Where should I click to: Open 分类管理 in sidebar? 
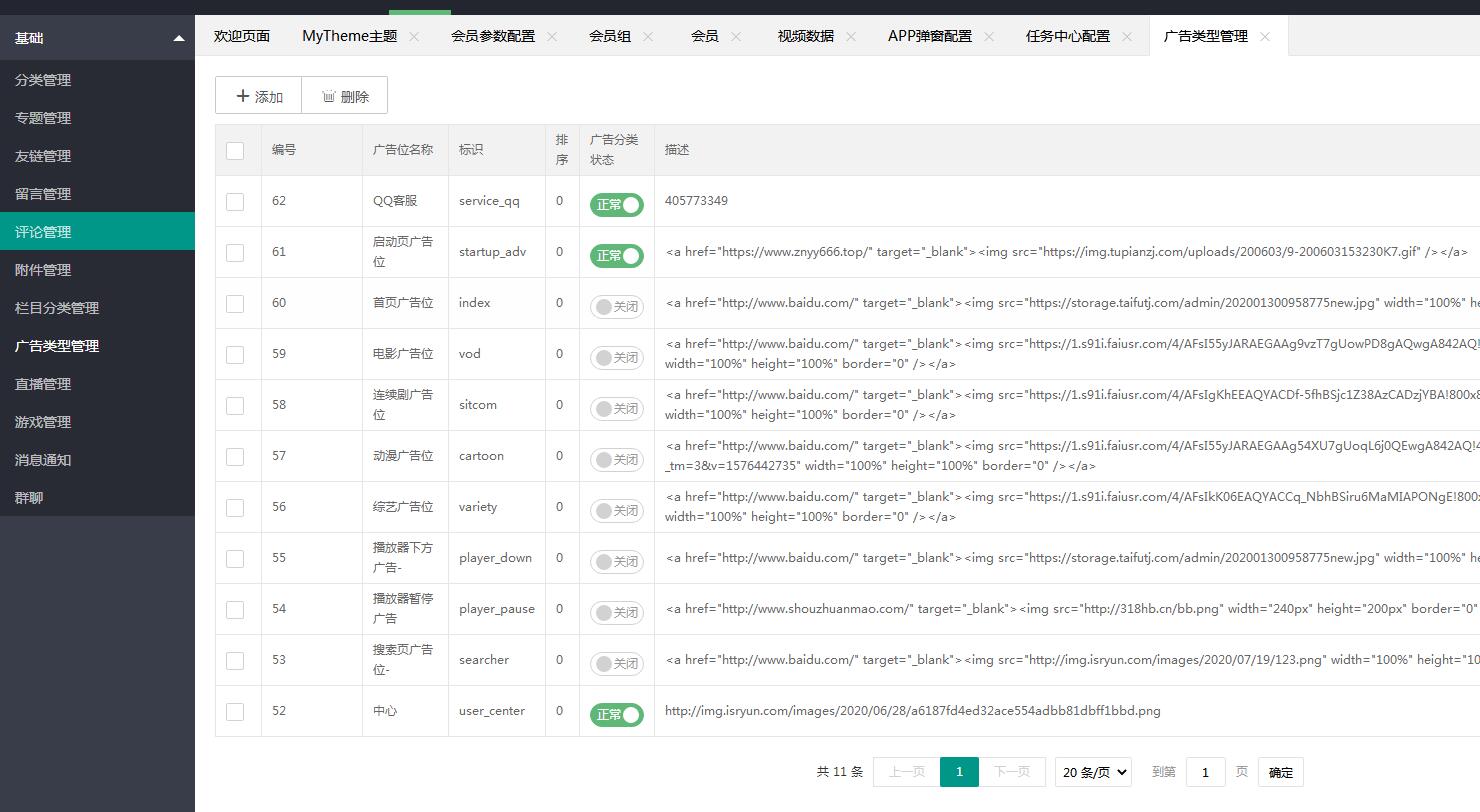coord(97,80)
